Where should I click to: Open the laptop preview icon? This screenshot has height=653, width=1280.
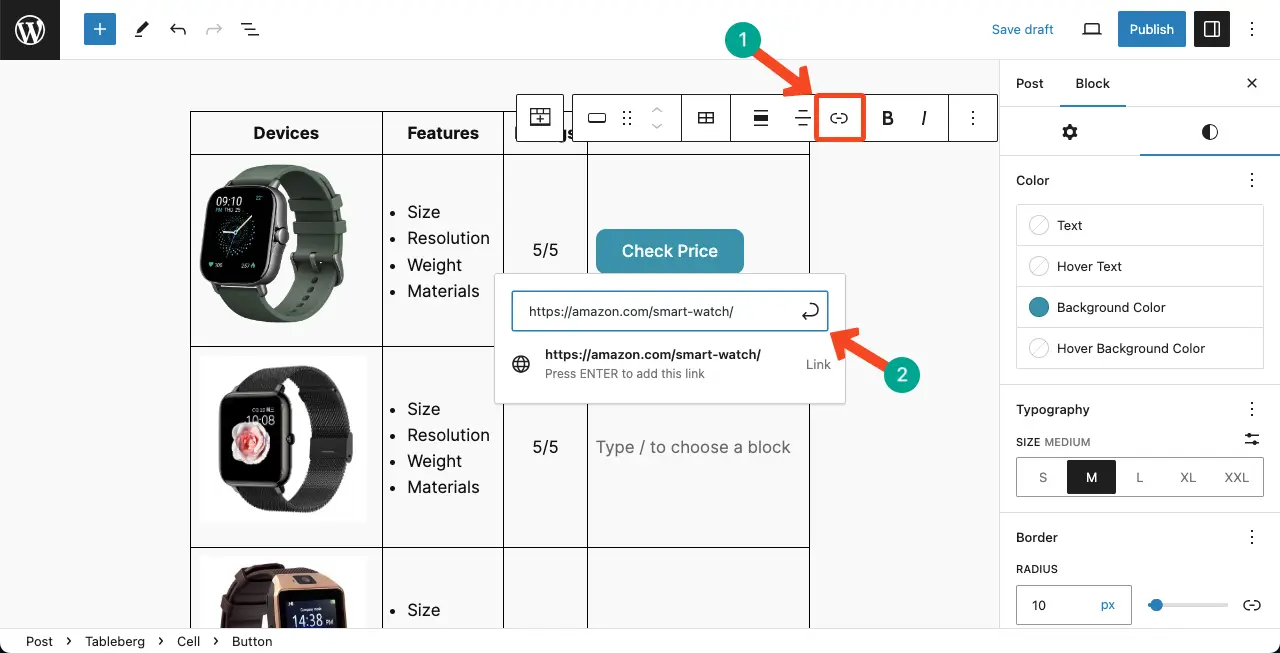(x=1092, y=30)
